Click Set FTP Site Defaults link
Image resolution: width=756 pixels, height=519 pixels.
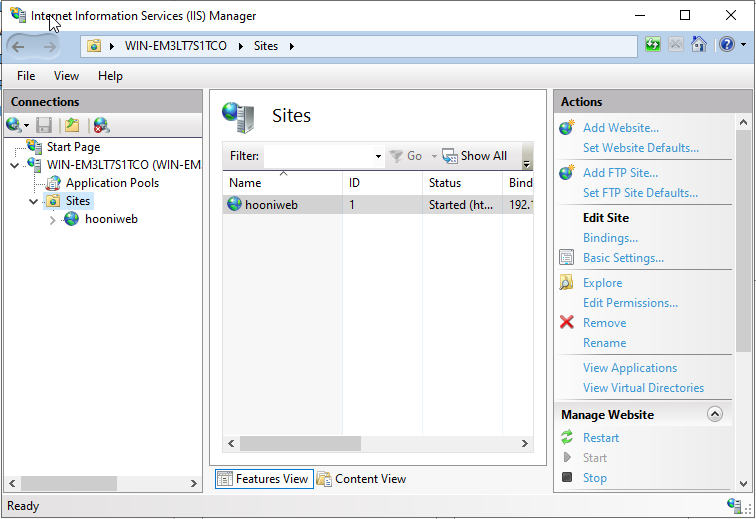[640, 193]
